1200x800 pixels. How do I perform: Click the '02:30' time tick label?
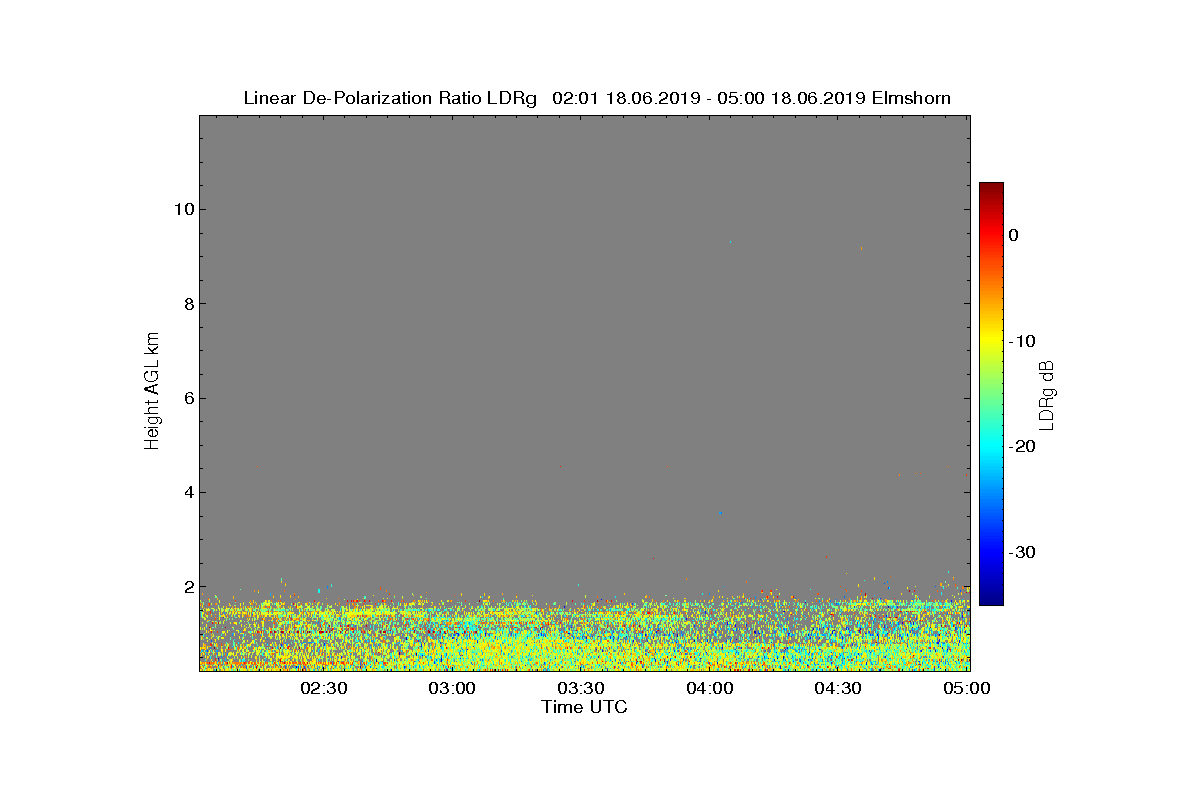323,688
